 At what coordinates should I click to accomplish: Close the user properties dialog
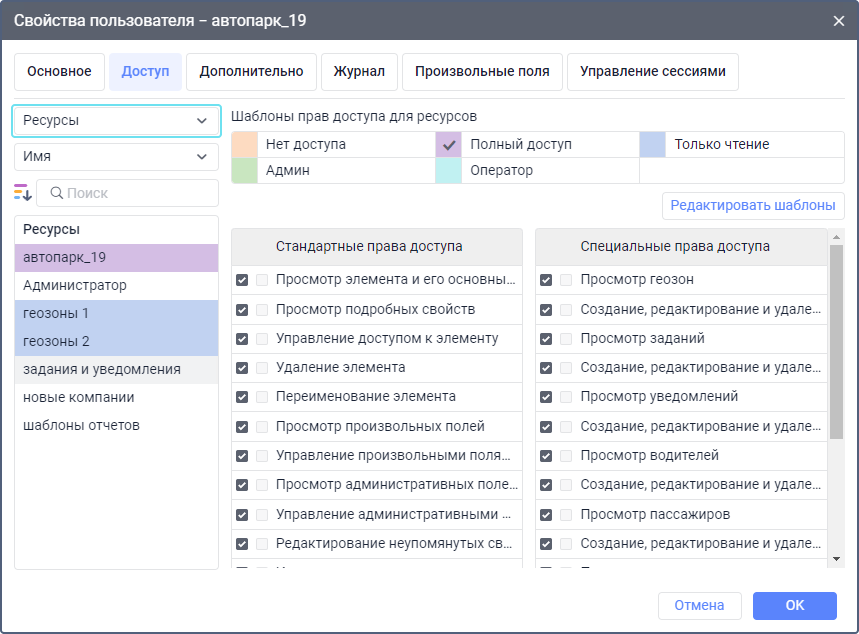click(x=838, y=20)
